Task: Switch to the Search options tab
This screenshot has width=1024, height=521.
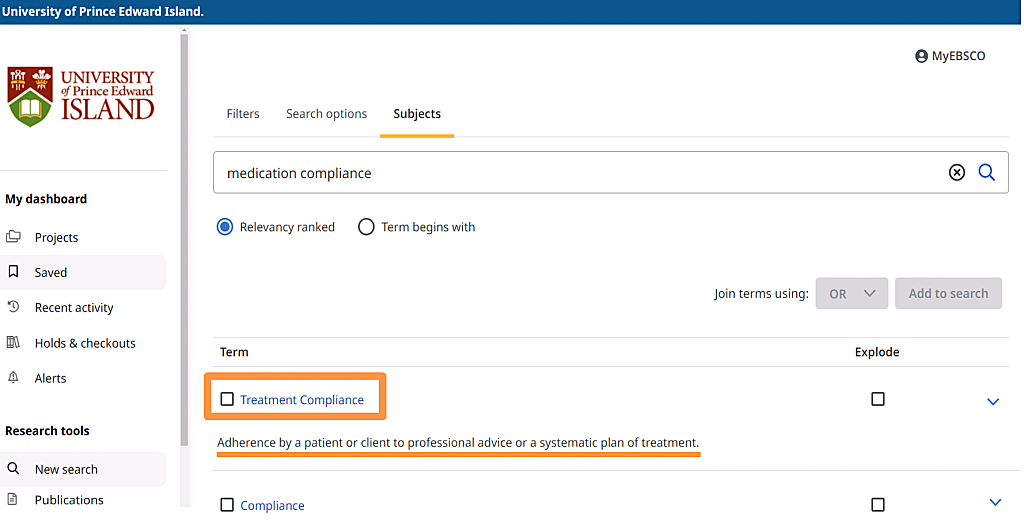Action: tap(326, 114)
